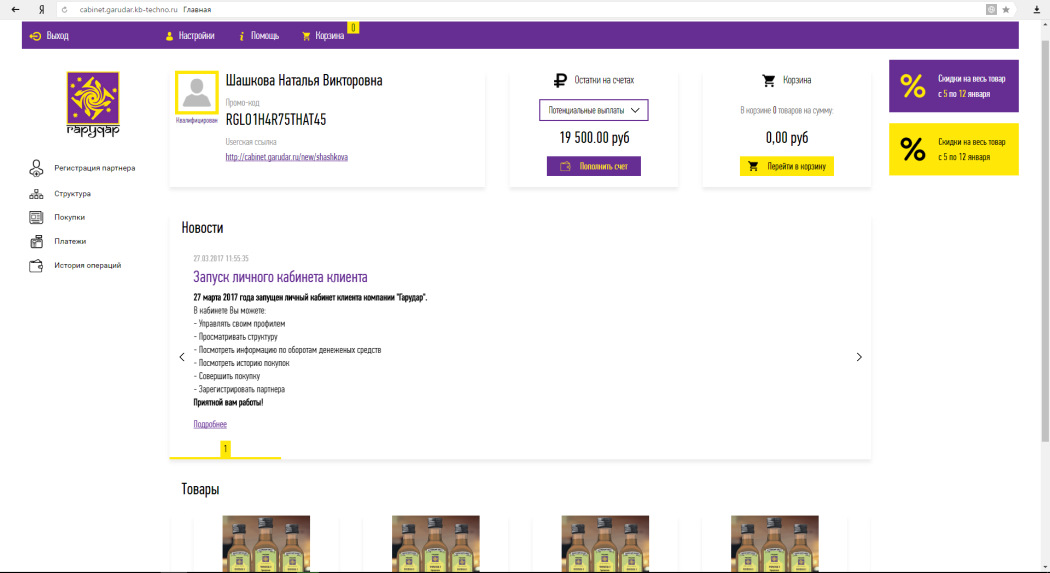This screenshot has width=1050, height=573.
Task: Click the fourth product image
Action: 775,544
